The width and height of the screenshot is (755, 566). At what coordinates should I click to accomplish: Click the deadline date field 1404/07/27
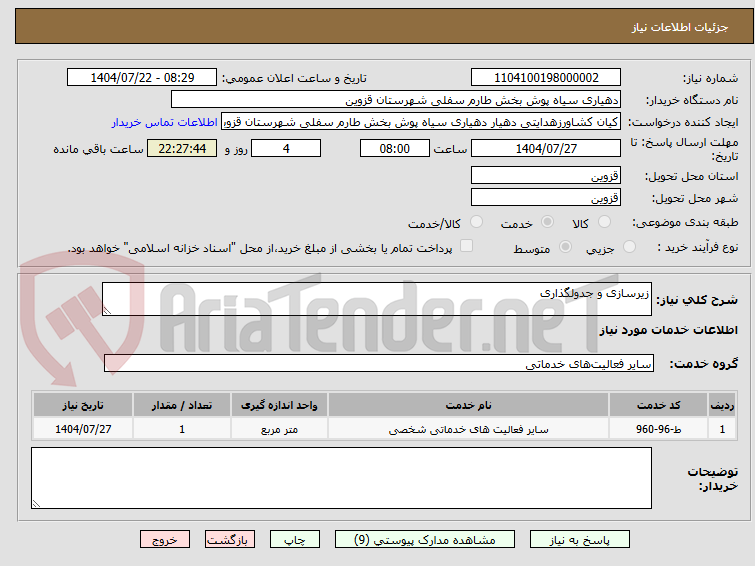pyautogui.click(x=546, y=148)
